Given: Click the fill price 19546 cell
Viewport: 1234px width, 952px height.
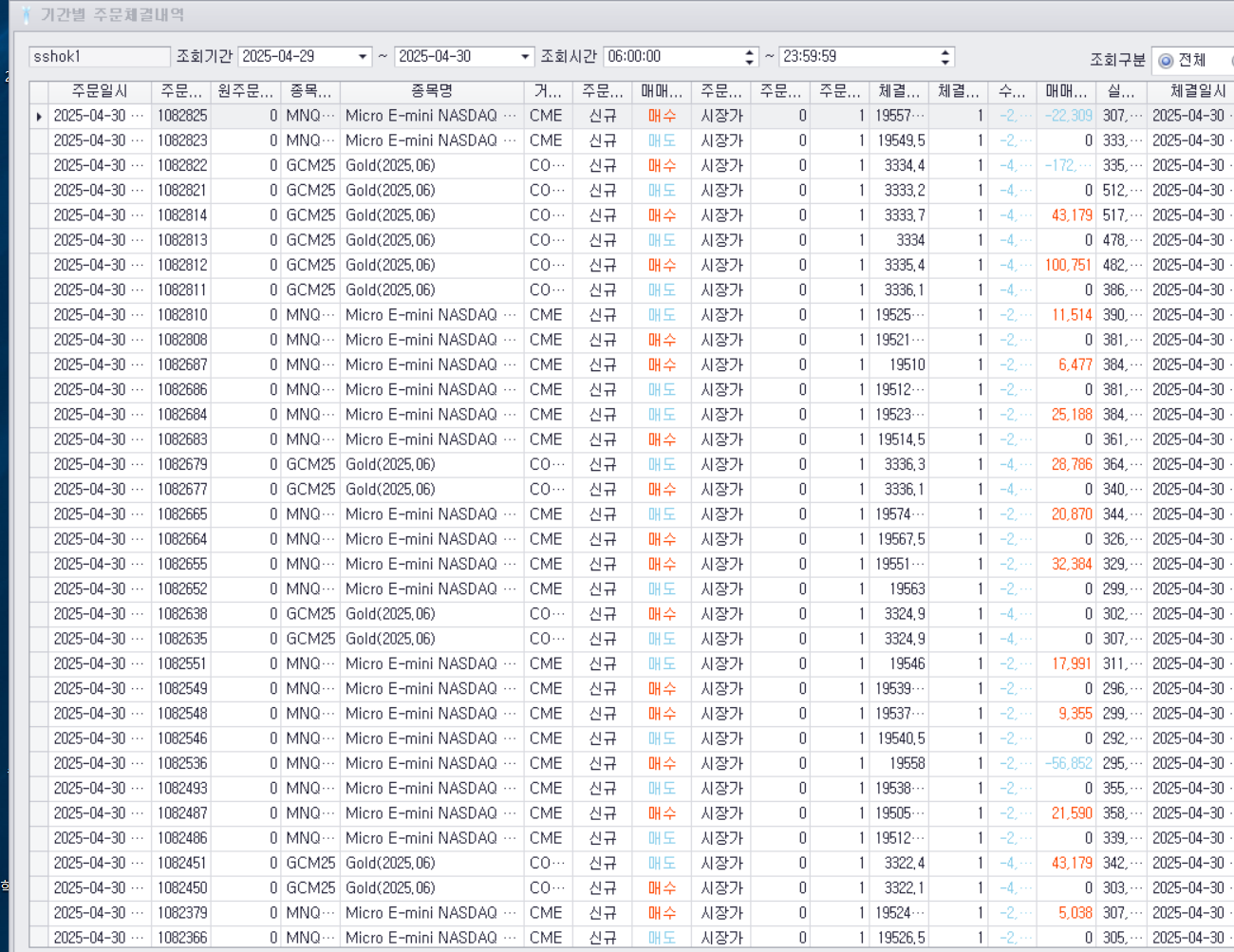Looking at the screenshot, I should point(900,663).
